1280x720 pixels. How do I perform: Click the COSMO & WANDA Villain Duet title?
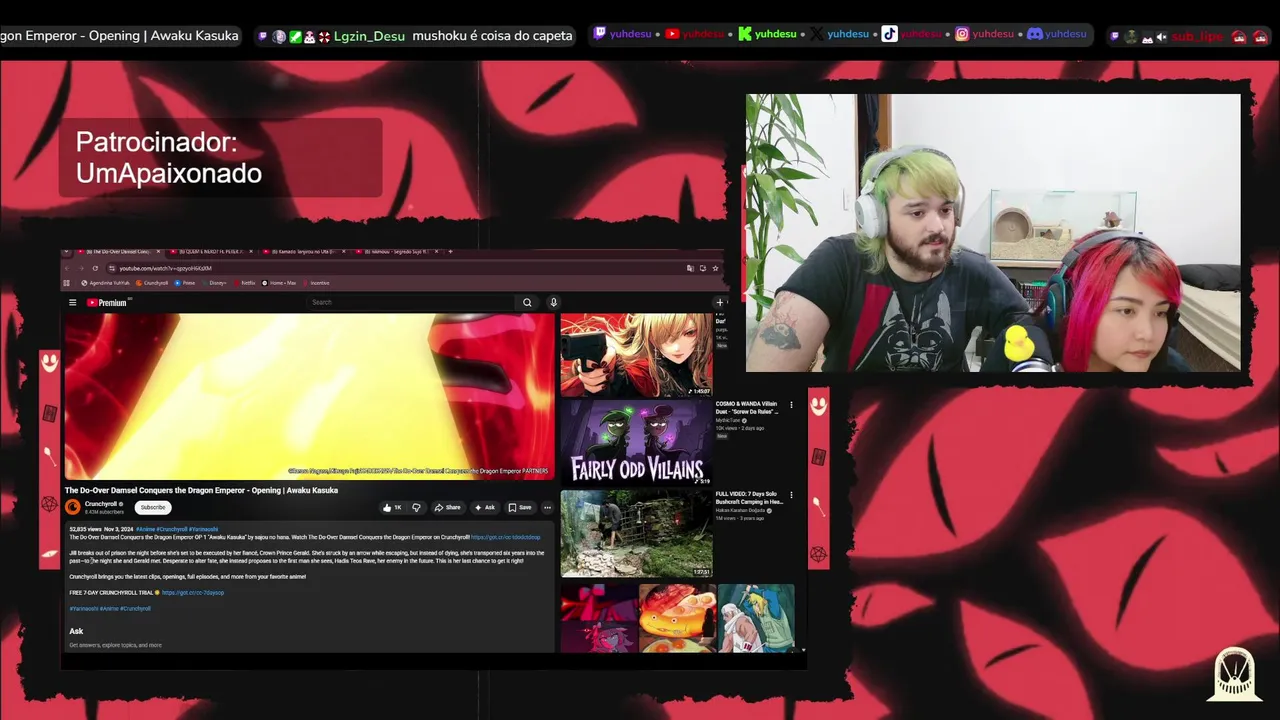click(x=747, y=407)
